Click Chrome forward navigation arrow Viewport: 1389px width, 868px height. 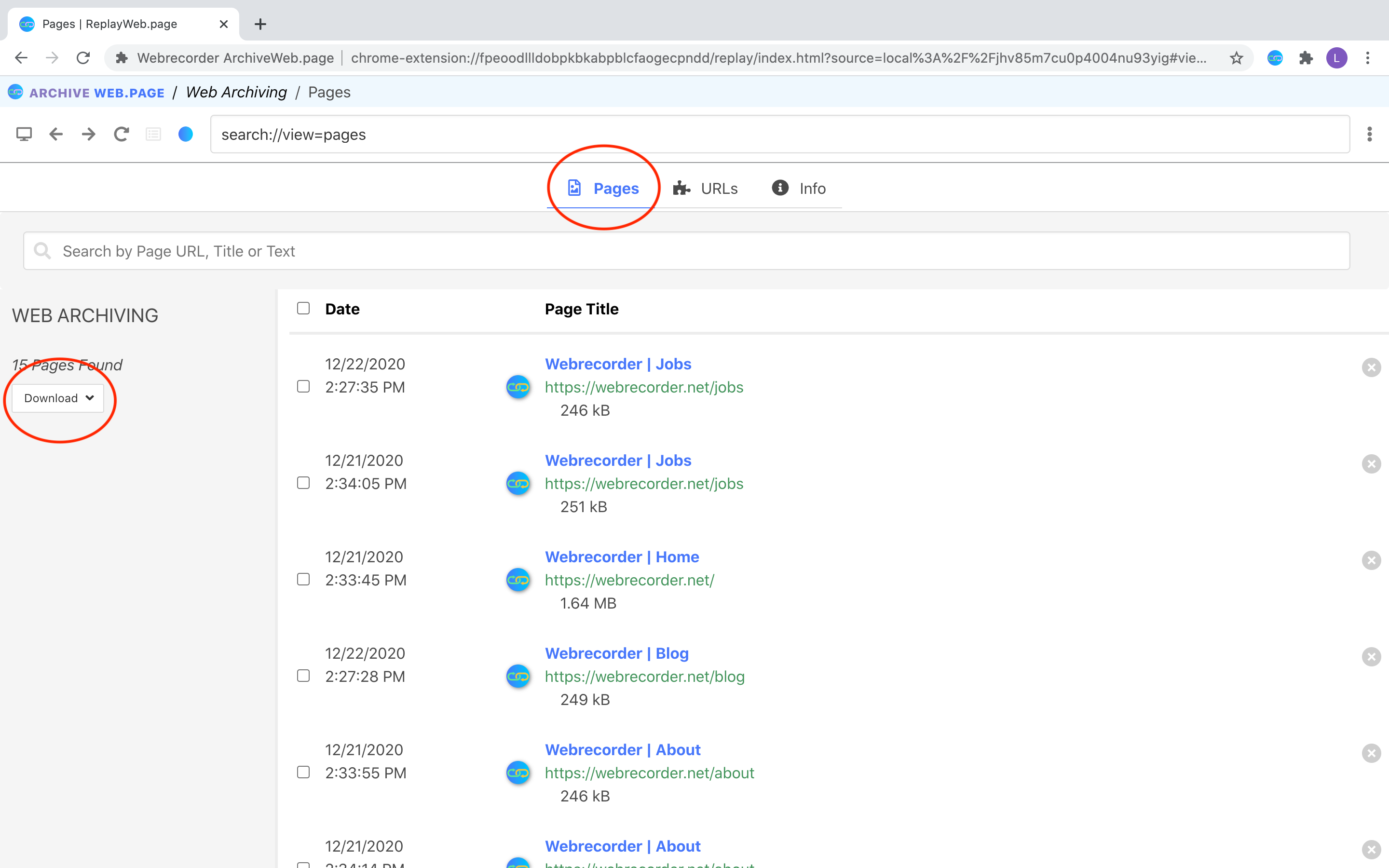pyautogui.click(x=52, y=58)
